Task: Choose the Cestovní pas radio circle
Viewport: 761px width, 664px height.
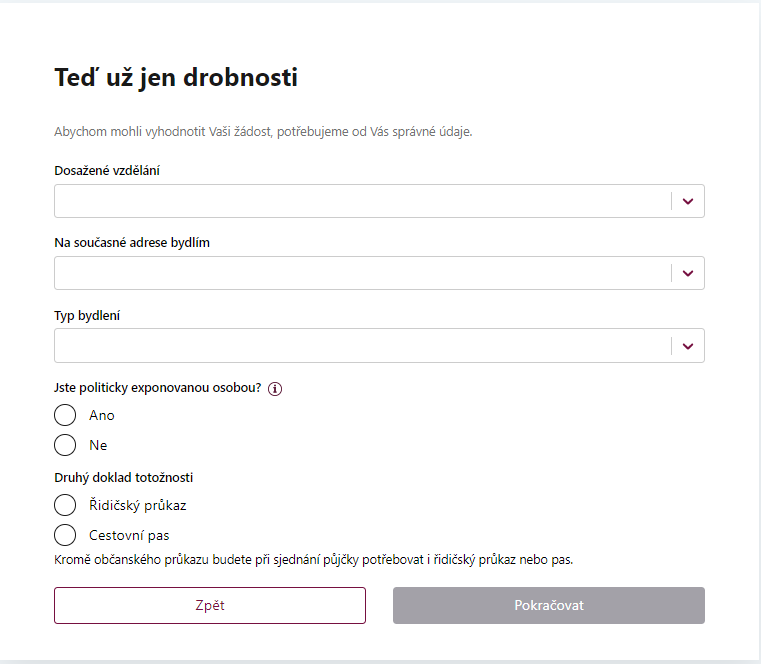Action: point(65,535)
